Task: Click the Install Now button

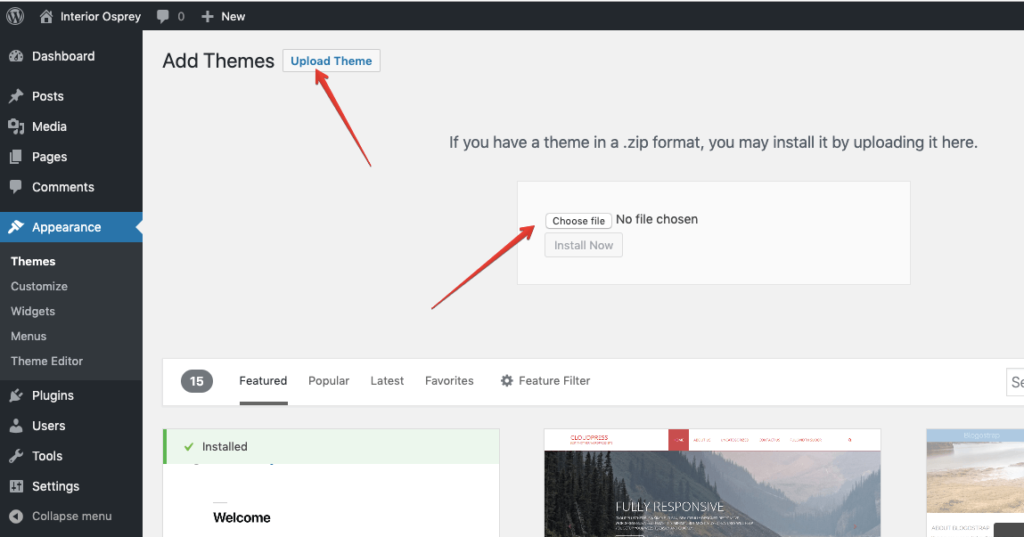Action: pos(584,245)
